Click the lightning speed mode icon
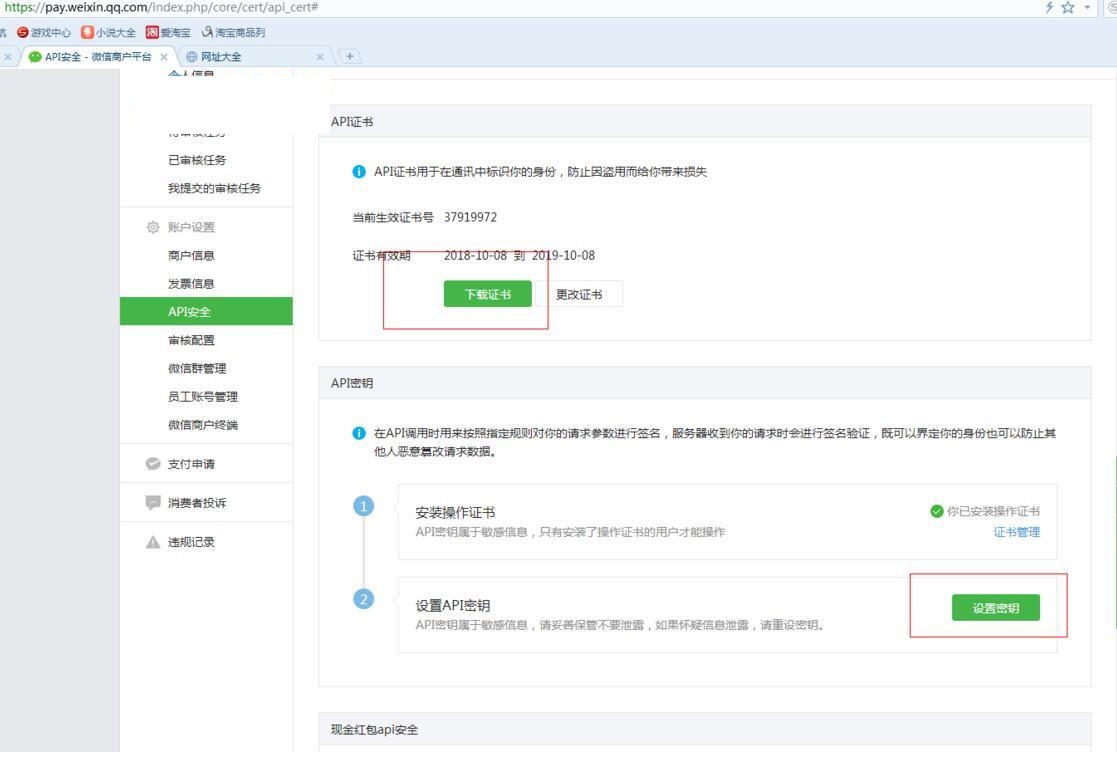 1046,8
